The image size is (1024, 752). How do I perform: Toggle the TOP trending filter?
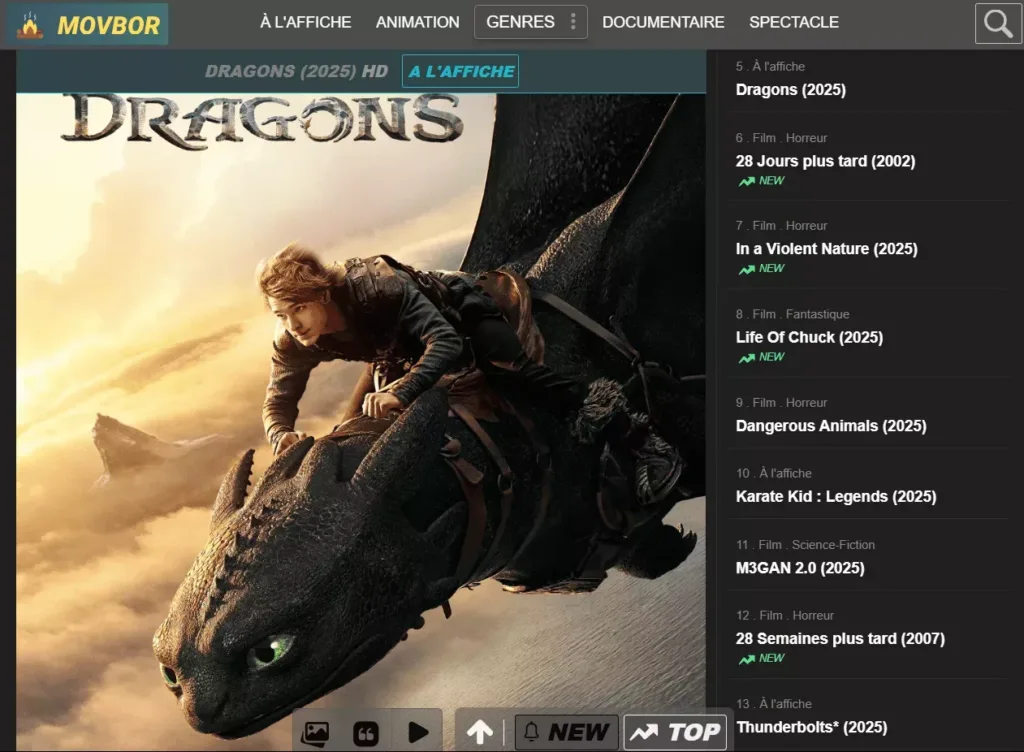tap(675, 732)
